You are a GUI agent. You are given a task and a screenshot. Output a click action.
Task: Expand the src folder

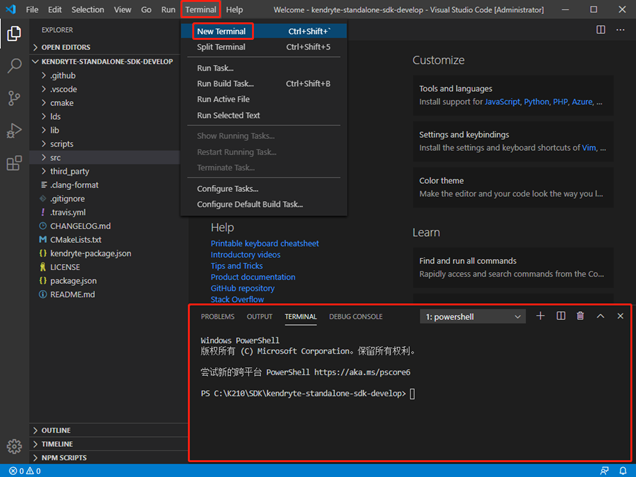[x=105, y=158]
